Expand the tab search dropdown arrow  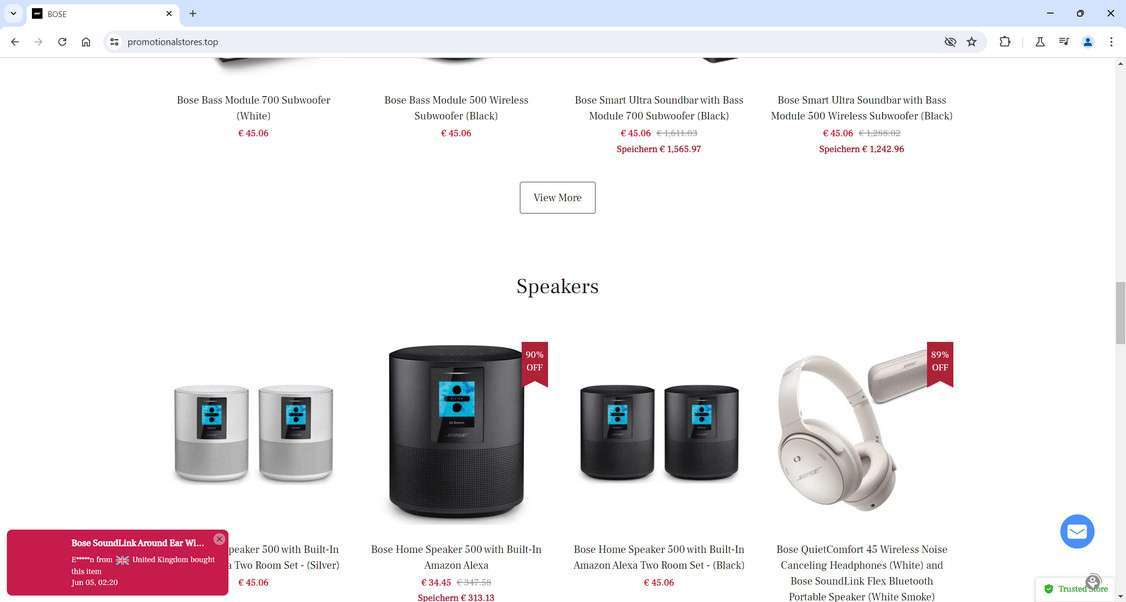pyautogui.click(x=13, y=13)
